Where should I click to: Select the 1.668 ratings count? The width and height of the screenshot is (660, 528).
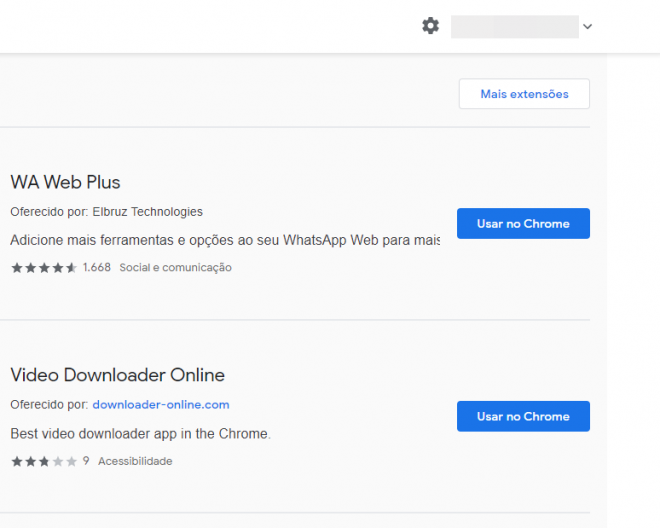[x=97, y=267]
